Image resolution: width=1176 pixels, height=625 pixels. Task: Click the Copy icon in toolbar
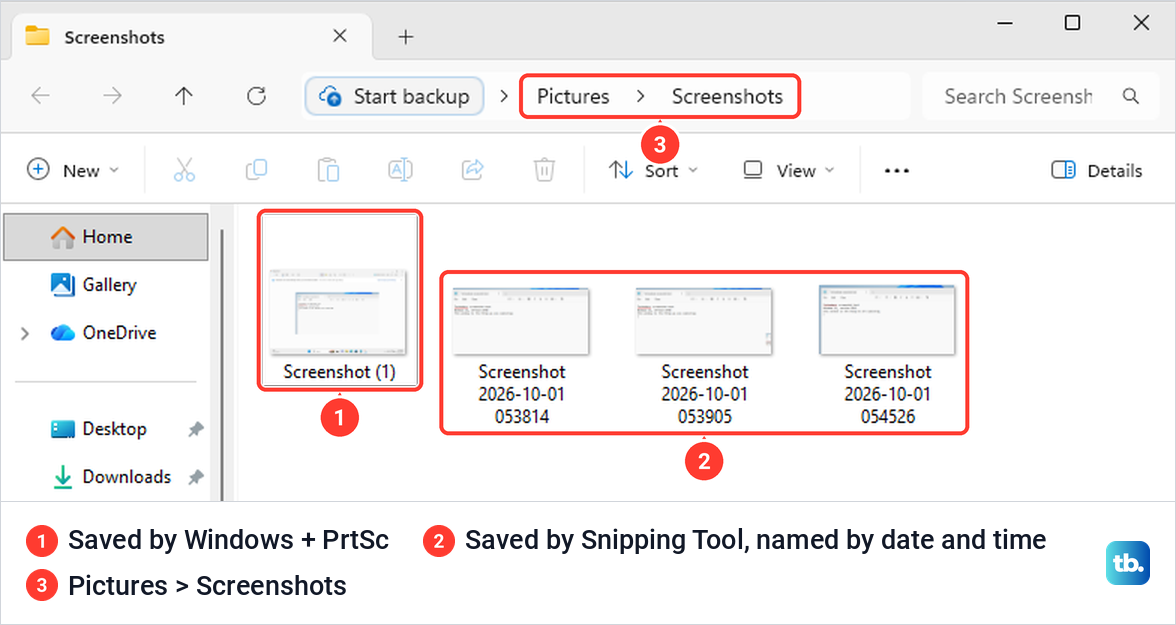click(x=256, y=170)
